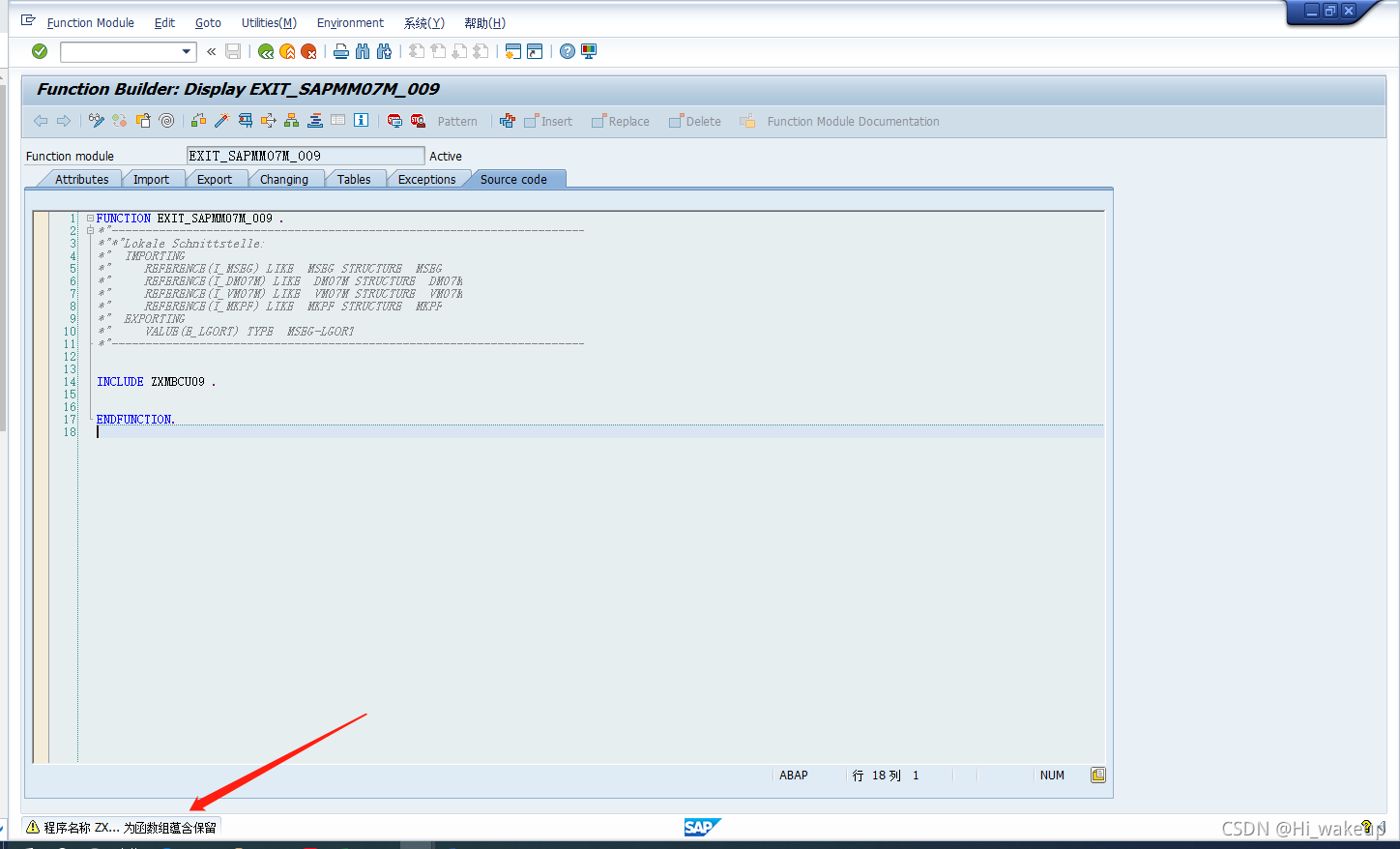Click the NUM status indicator
The image size is (1400, 849).
point(1052,776)
